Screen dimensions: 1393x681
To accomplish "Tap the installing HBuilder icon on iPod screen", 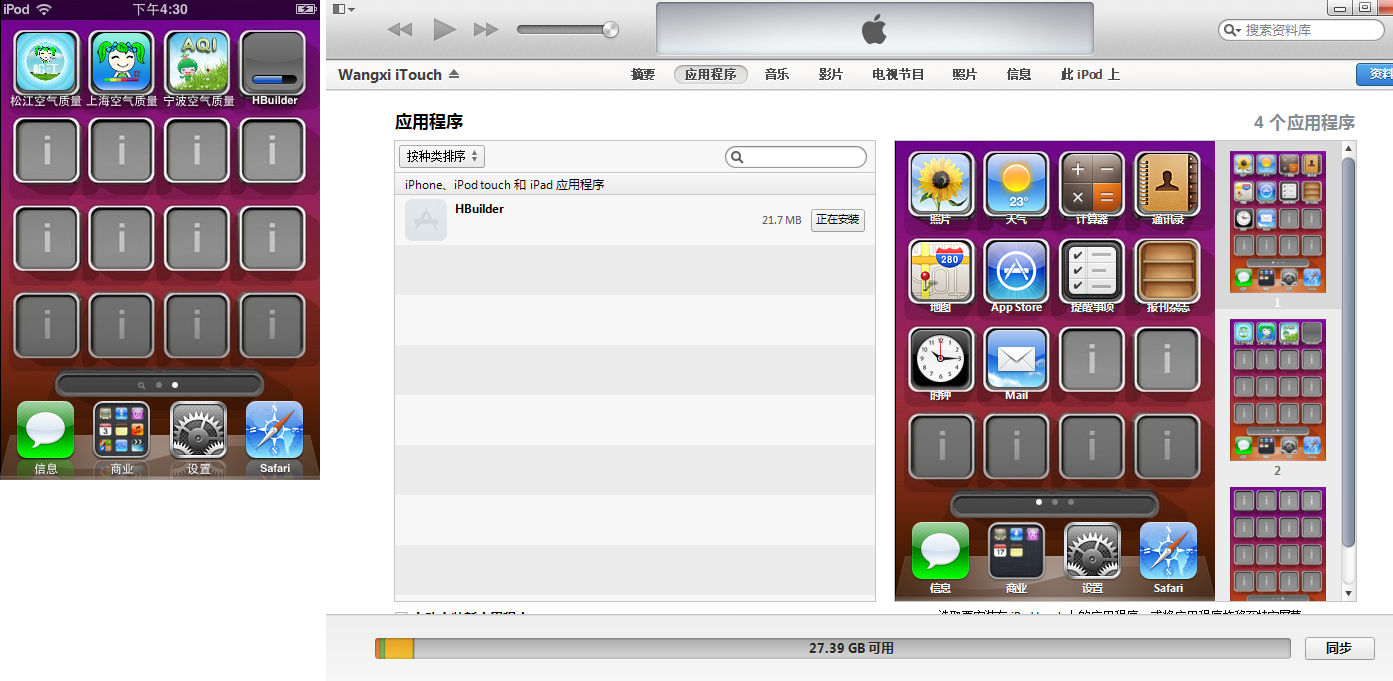I will click(x=273, y=62).
